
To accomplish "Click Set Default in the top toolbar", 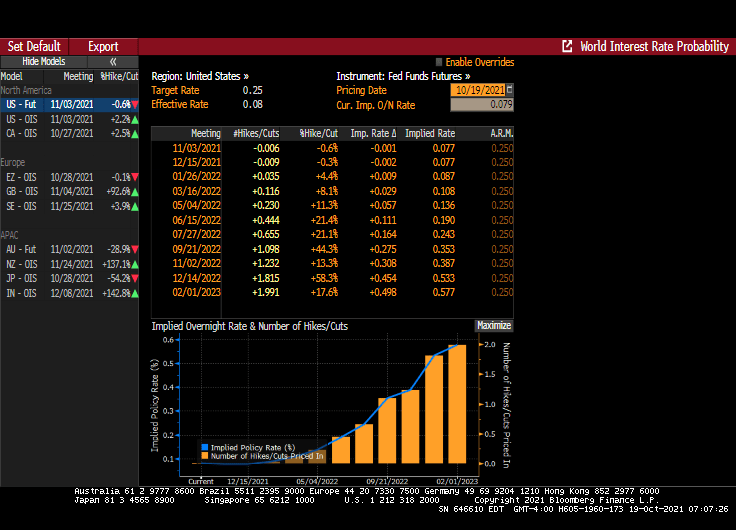I will point(34,46).
